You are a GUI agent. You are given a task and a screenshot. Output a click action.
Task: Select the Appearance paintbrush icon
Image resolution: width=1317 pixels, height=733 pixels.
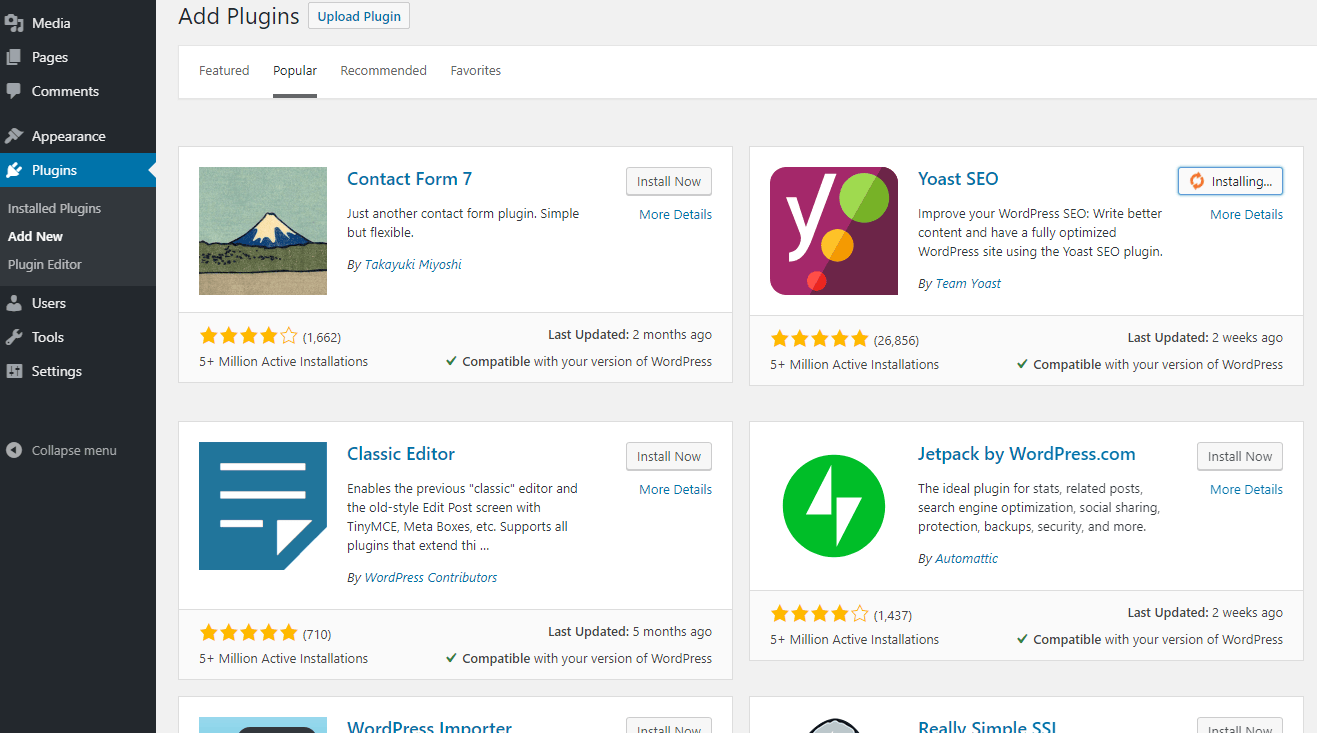coord(14,135)
